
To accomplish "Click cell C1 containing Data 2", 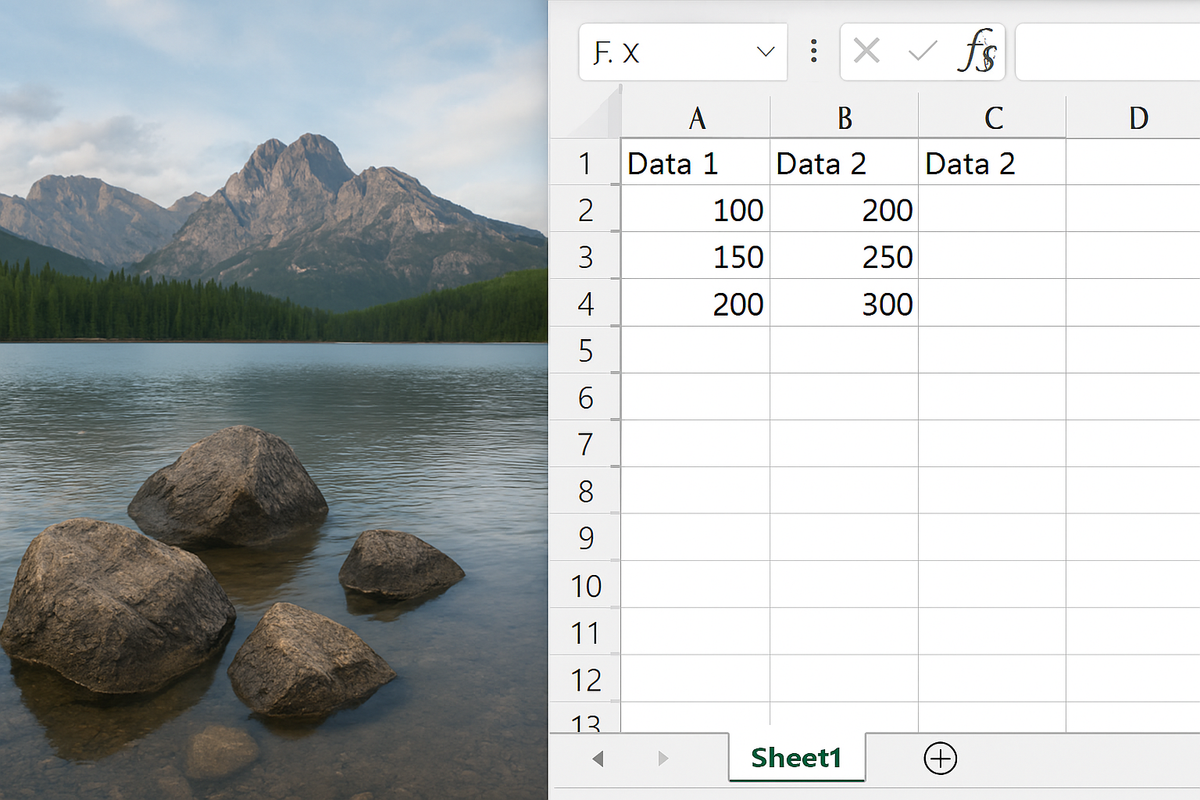I will [x=992, y=163].
